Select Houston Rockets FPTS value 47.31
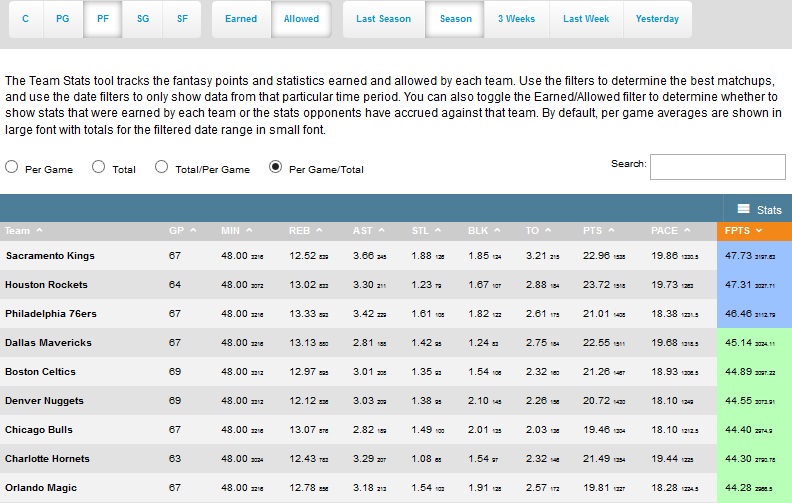This screenshot has width=792, height=503. (x=738, y=285)
